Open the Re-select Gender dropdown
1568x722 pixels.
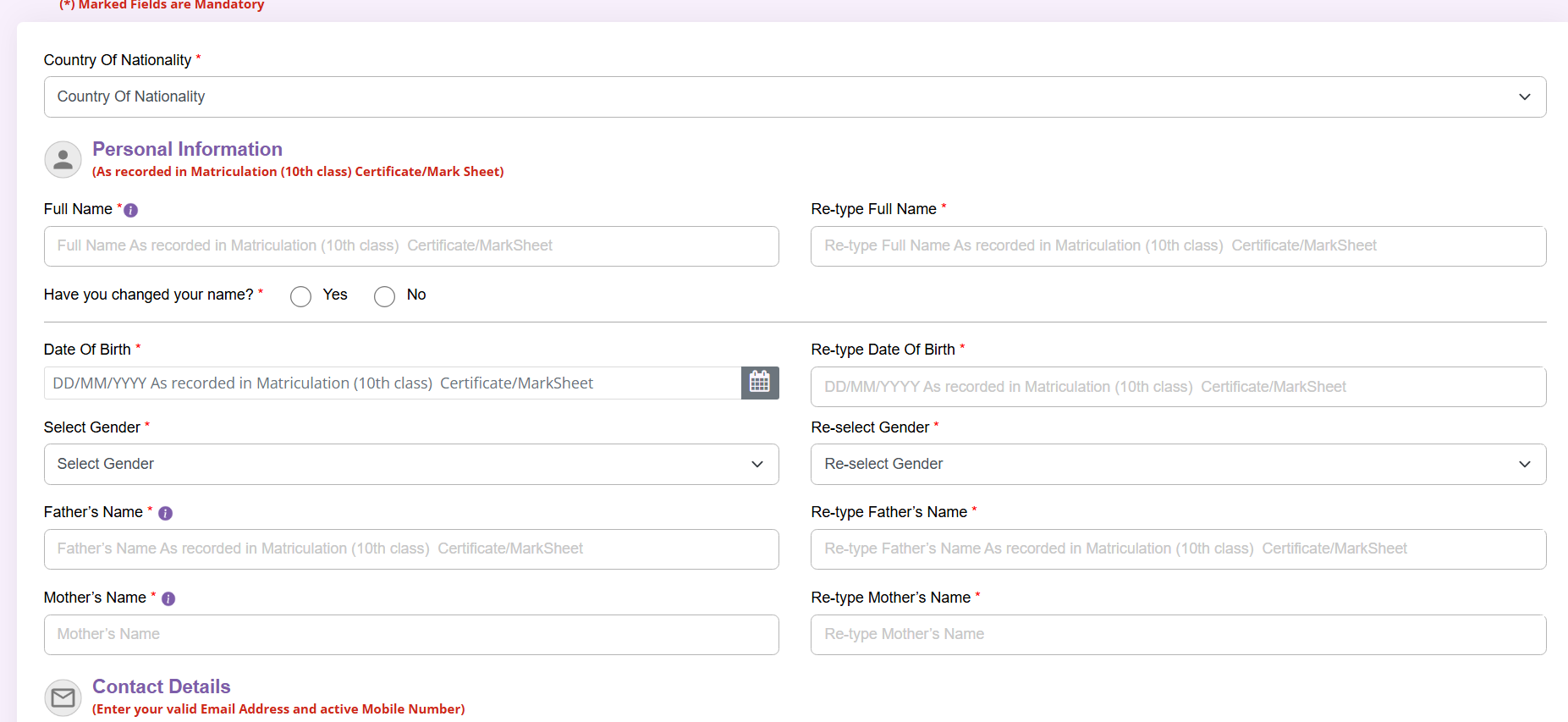click(x=1178, y=465)
